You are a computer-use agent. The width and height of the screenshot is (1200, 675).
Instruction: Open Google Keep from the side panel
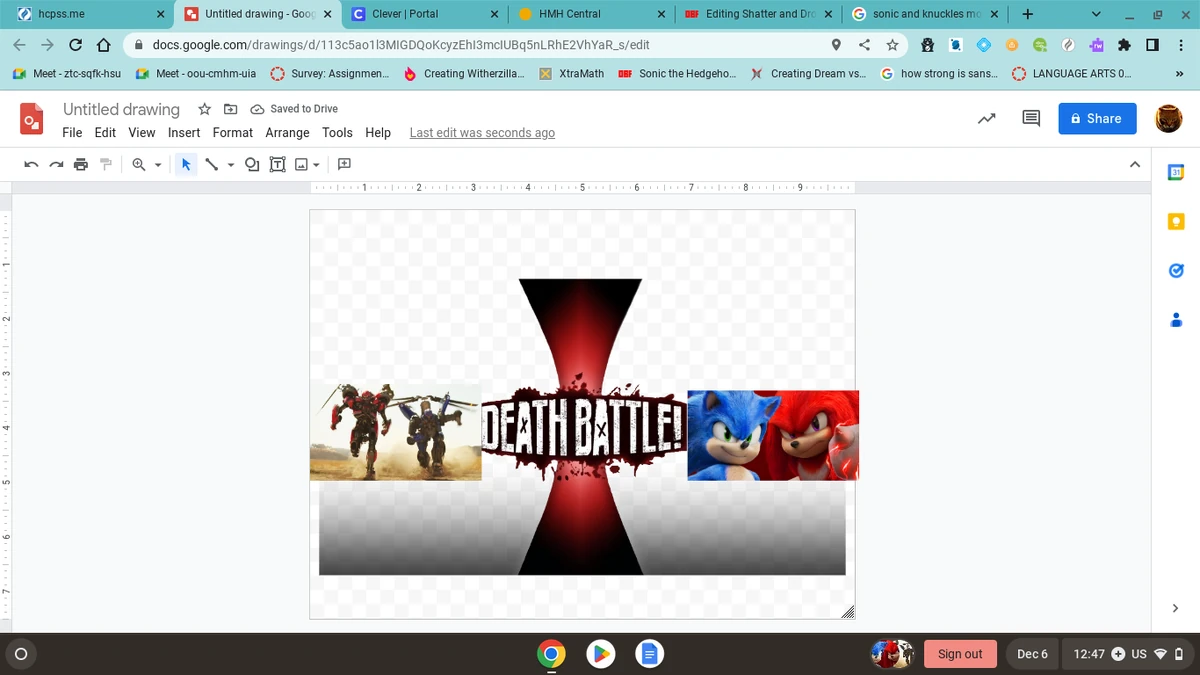(x=1176, y=221)
